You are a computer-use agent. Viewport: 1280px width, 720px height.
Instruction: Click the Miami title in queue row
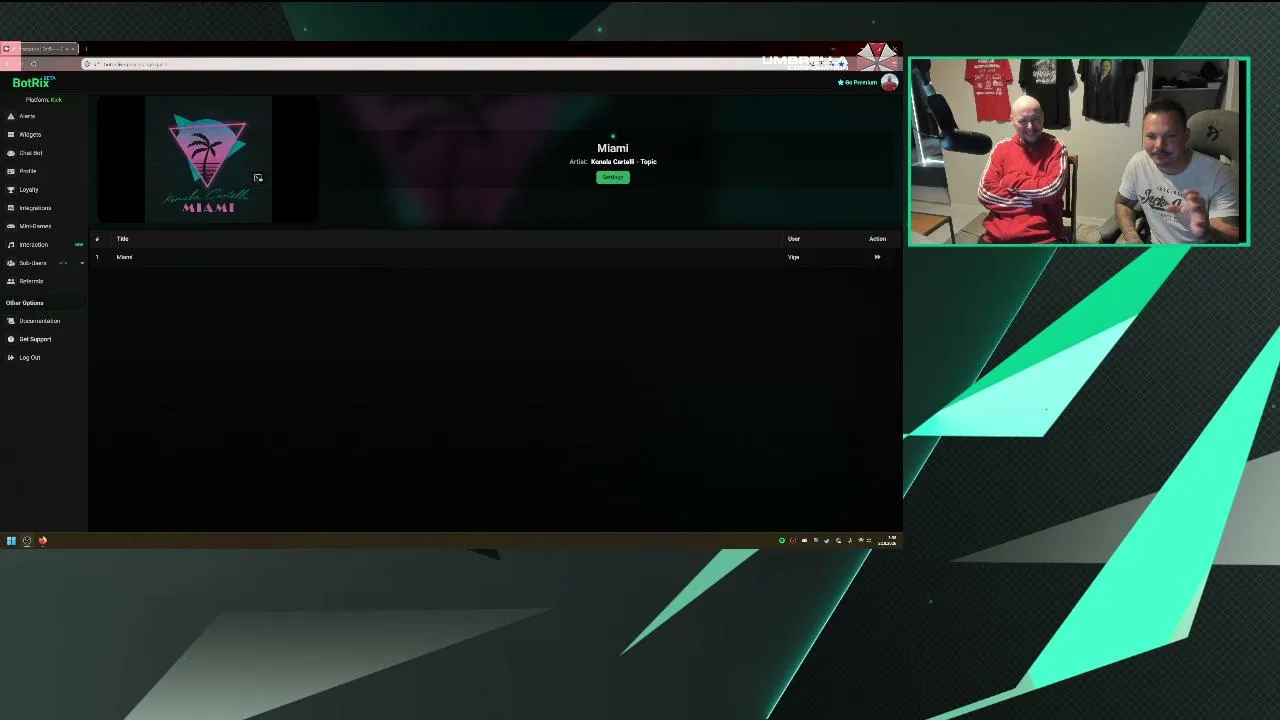124,257
